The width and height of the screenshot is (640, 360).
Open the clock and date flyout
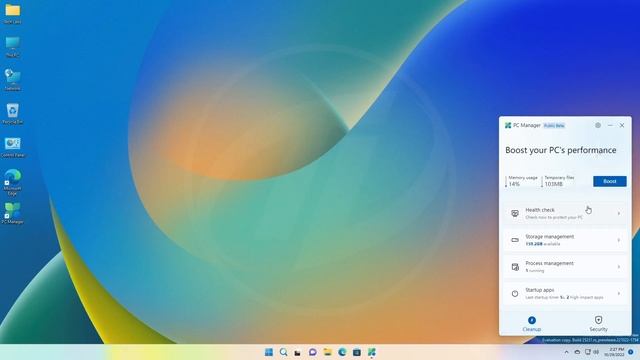[614, 352]
